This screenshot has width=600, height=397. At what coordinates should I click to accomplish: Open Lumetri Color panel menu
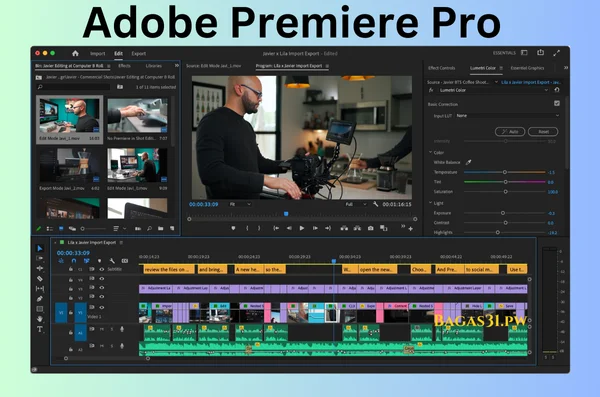(x=501, y=68)
